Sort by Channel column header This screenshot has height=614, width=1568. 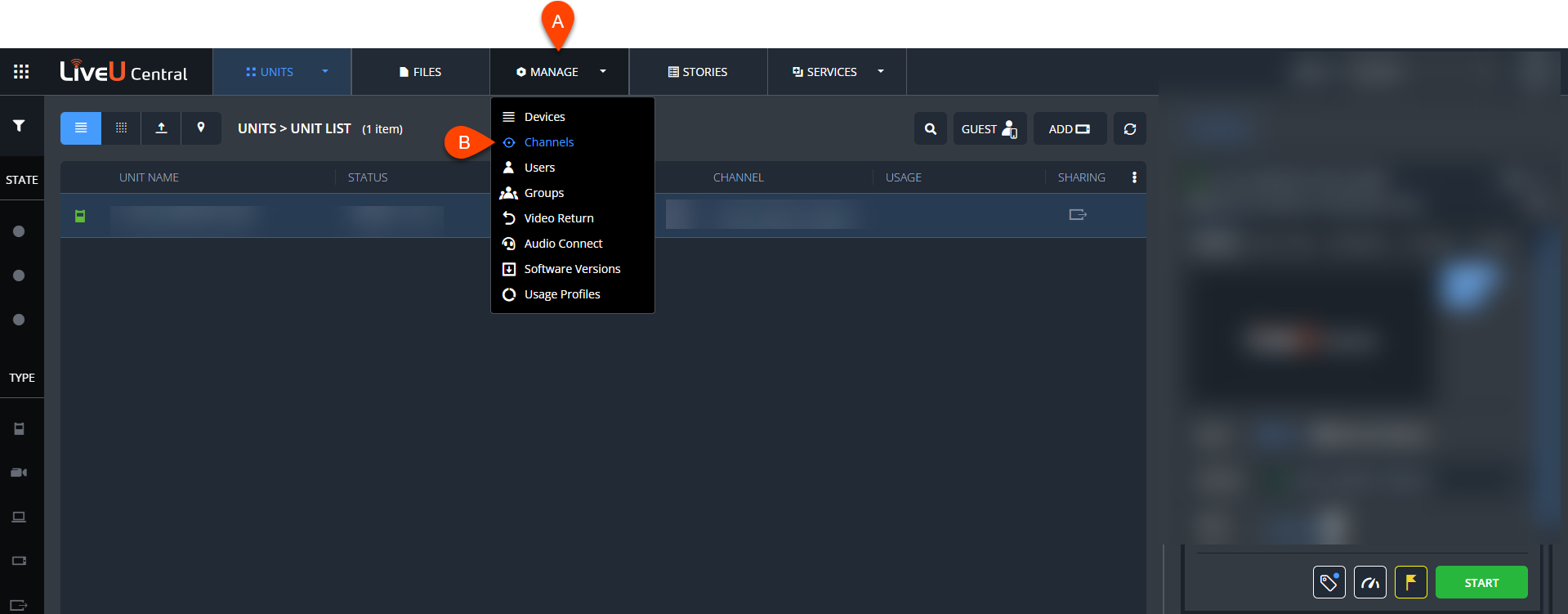click(x=738, y=177)
